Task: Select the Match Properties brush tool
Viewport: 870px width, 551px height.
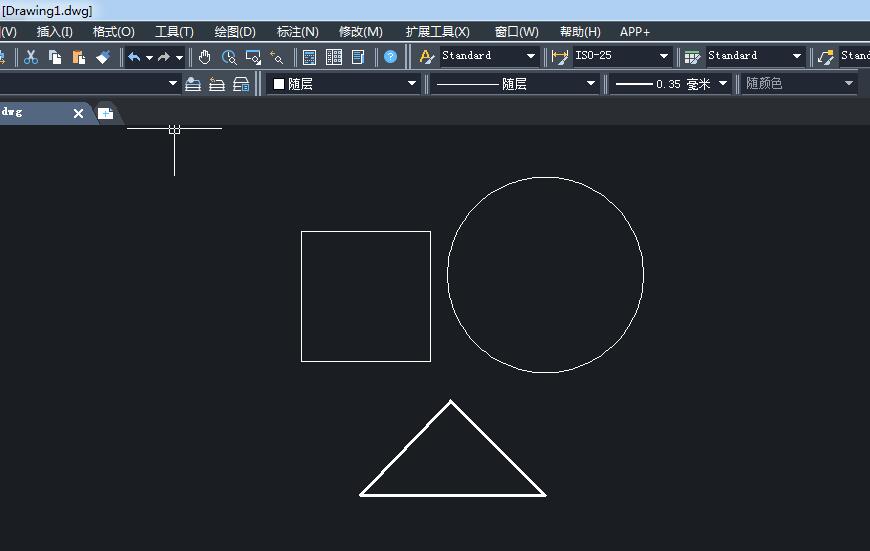Action: click(103, 57)
